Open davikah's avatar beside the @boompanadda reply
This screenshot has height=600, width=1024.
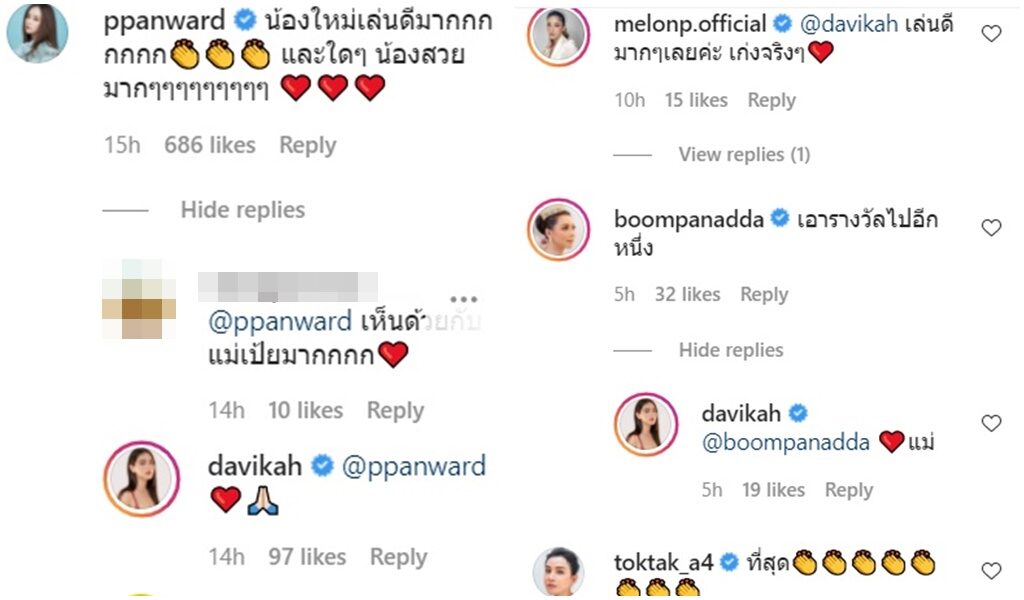pos(646,424)
